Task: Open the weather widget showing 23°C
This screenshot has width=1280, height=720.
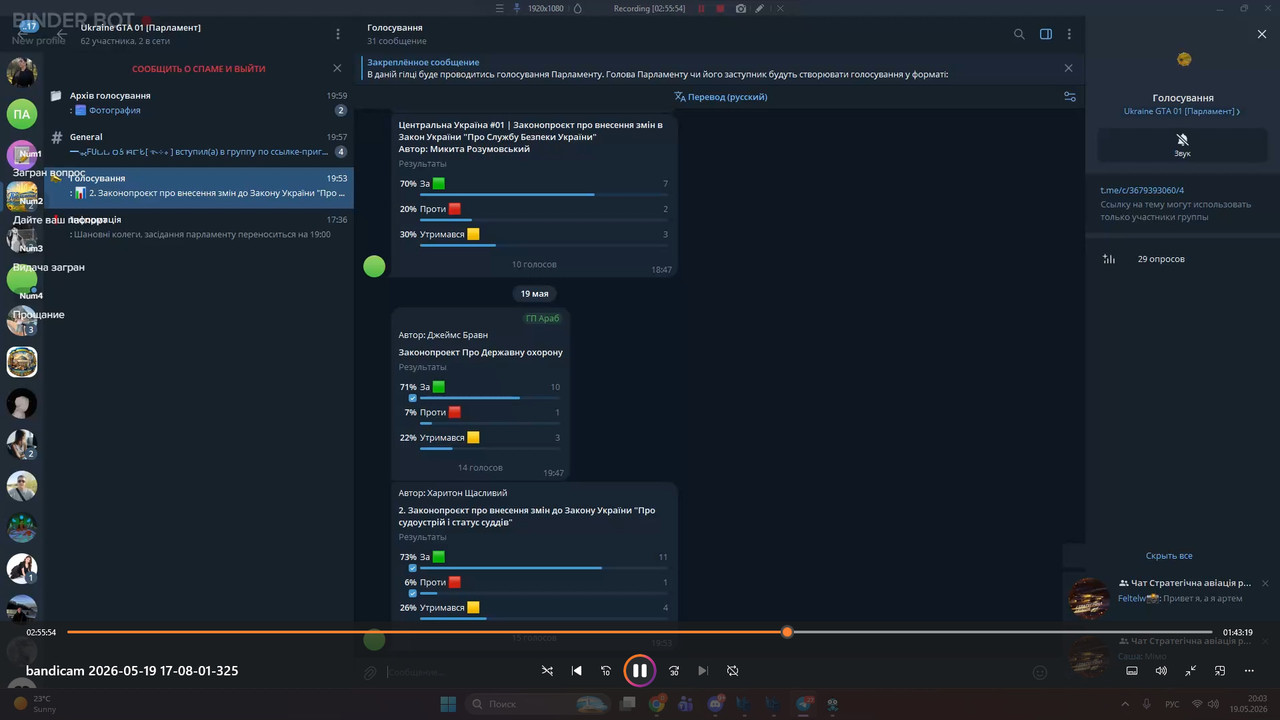Action: point(36,704)
